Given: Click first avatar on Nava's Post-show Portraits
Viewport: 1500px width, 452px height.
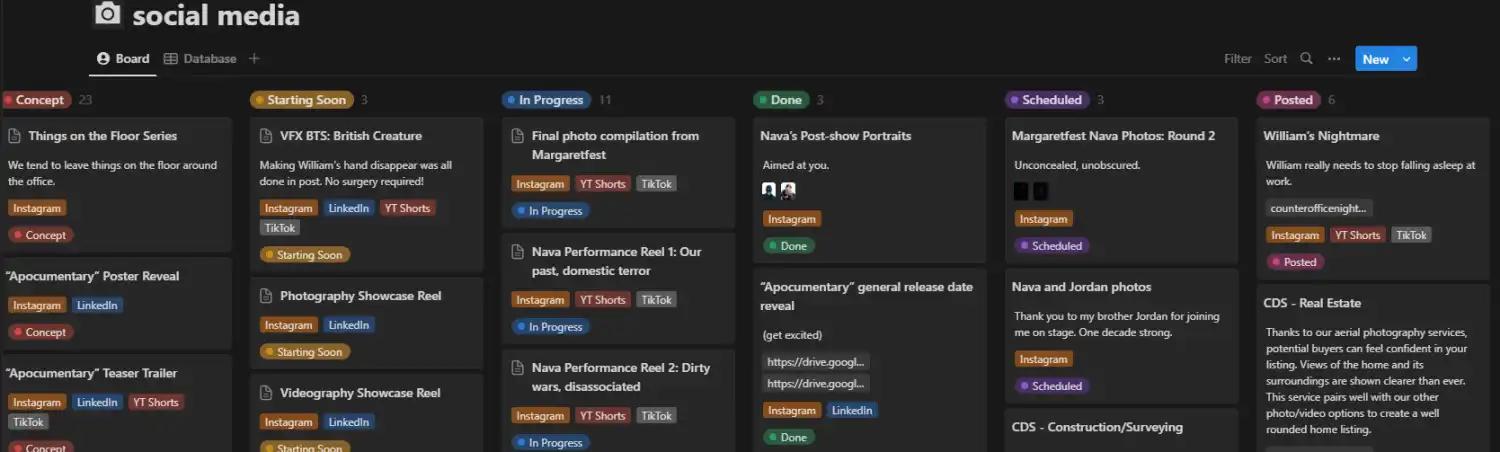Looking at the screenshot, I should coord(769,191).
